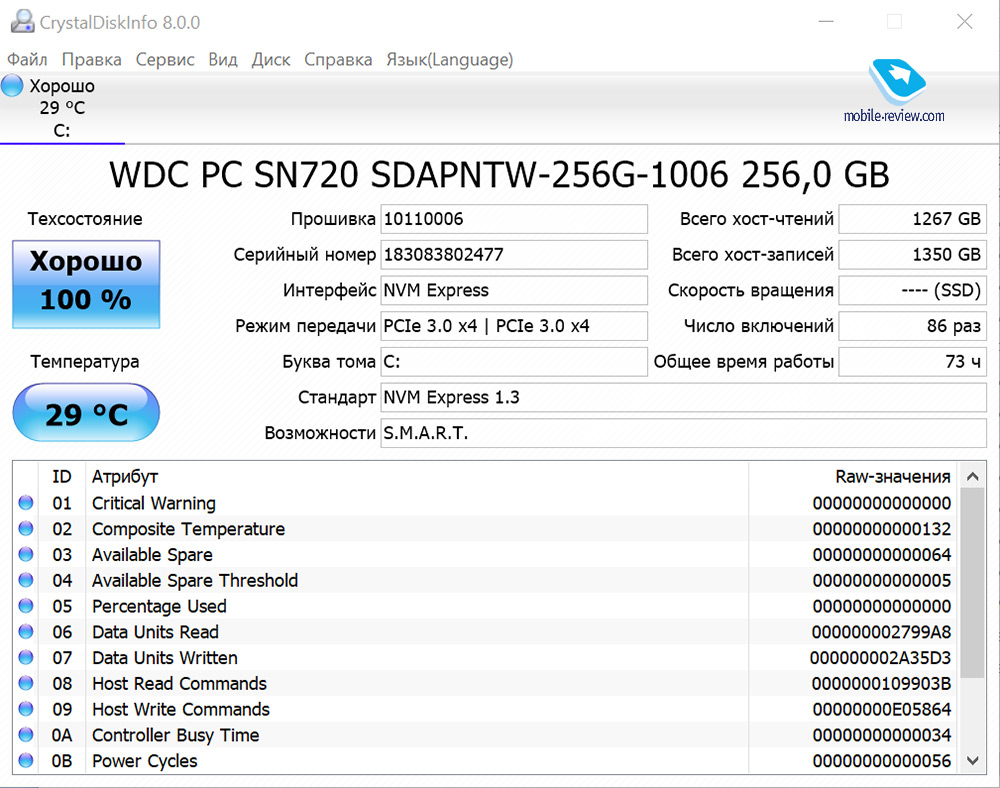Click status dot for Power Cycles row
This screenshot has height=788, width=1000.
click(26, 760)
